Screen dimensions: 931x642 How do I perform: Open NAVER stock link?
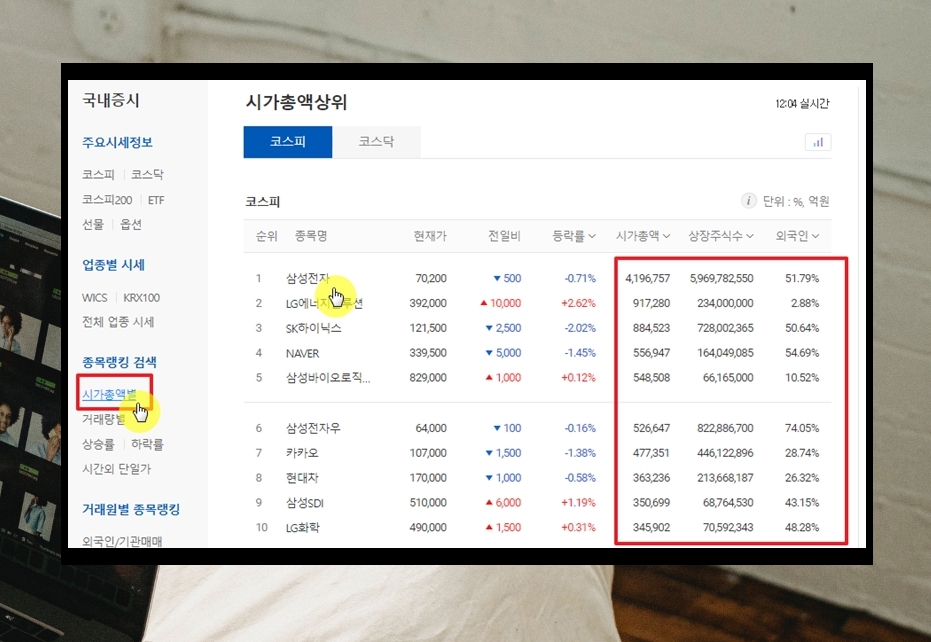(x=302, y=353)
